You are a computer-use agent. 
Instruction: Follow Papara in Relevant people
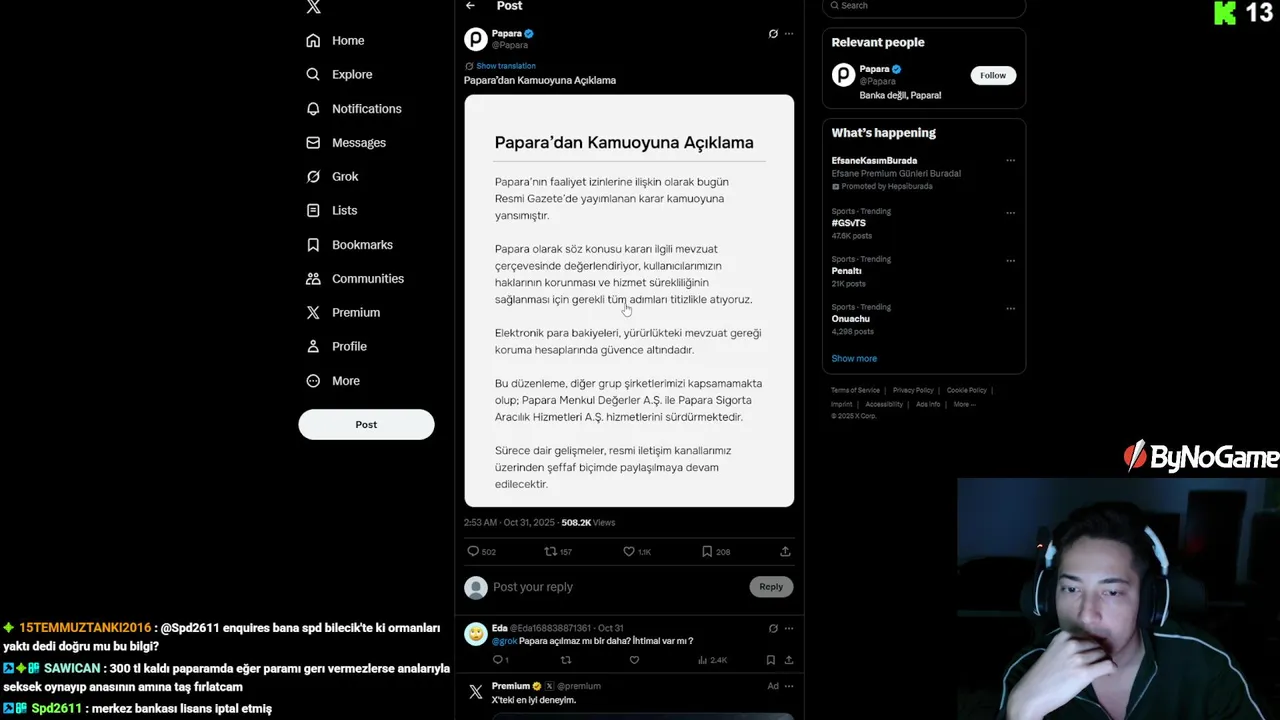(993, 75)
